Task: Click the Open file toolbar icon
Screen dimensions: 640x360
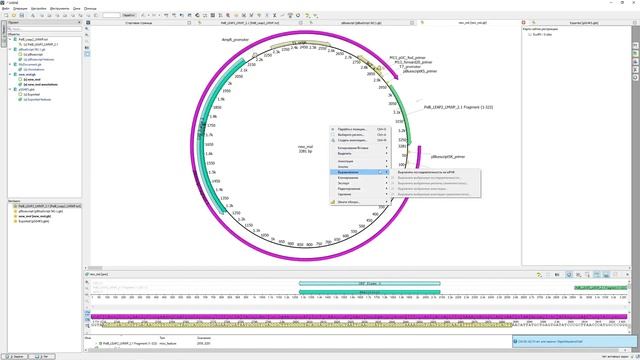Action: click(x=14, y=15)
